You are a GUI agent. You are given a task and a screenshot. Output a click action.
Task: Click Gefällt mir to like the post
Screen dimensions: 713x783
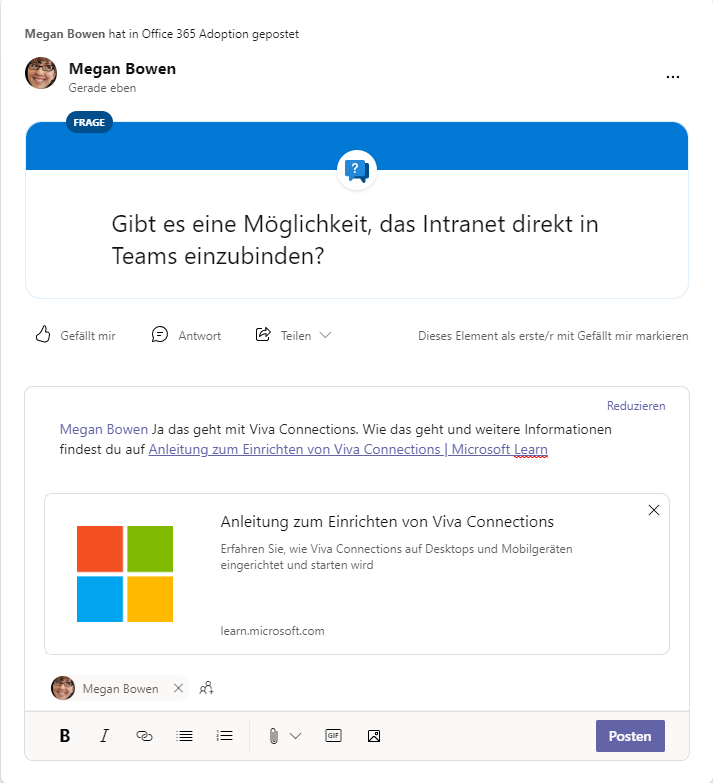(x=76, y=336)
